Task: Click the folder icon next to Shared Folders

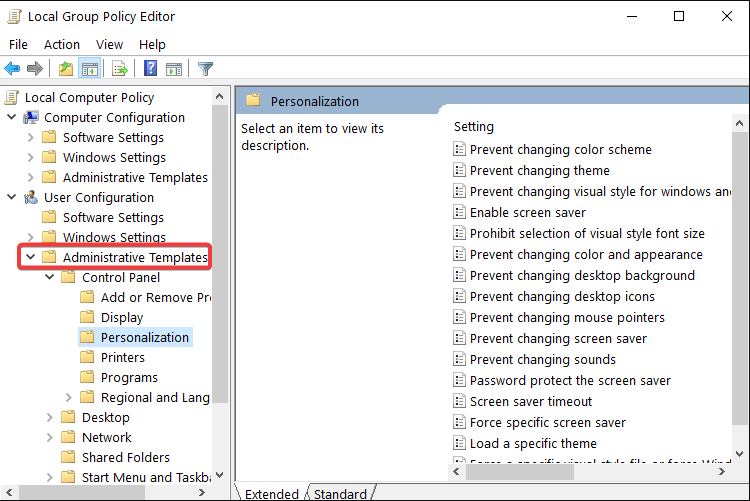Action: pos(68,457)
